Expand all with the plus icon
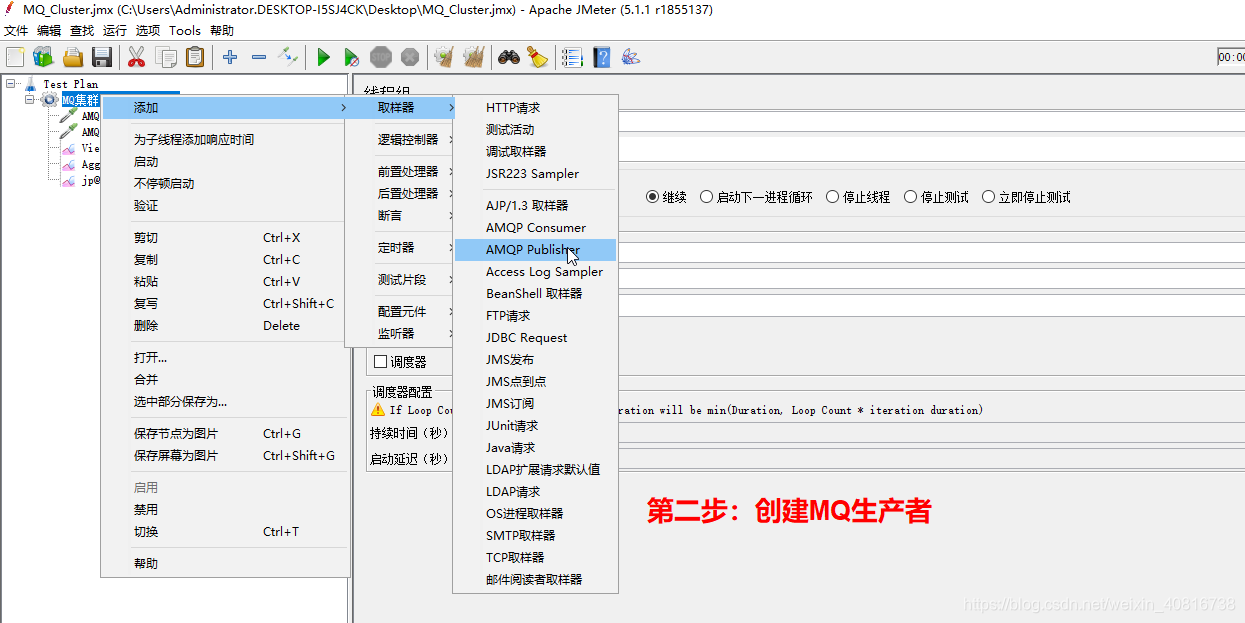Viewport: 1245px width, 623px height. [230, 57]
